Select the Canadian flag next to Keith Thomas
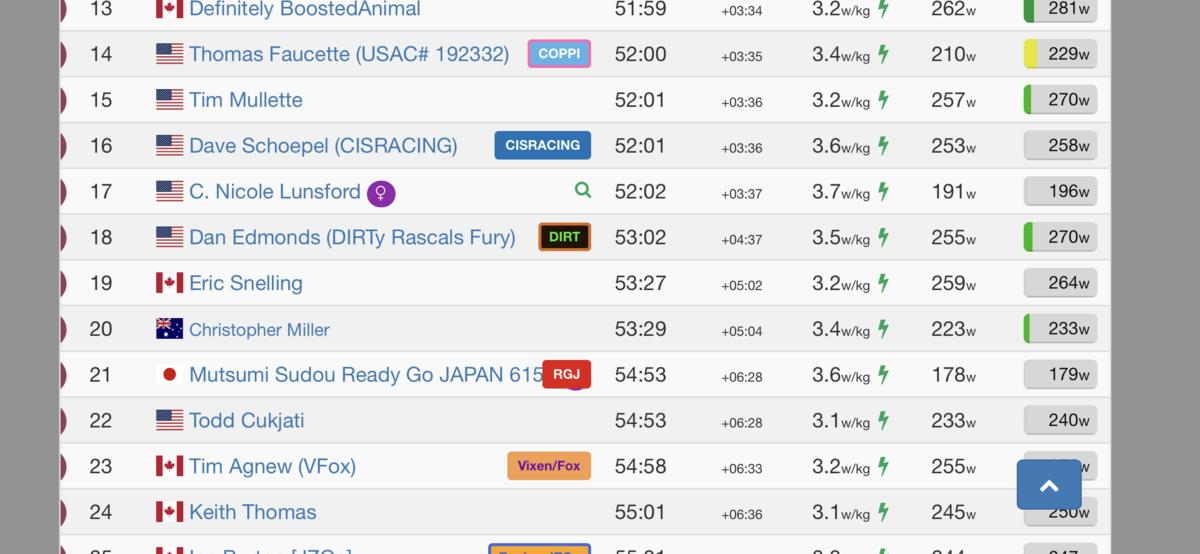1200x554 pixels. click(170, 512)
